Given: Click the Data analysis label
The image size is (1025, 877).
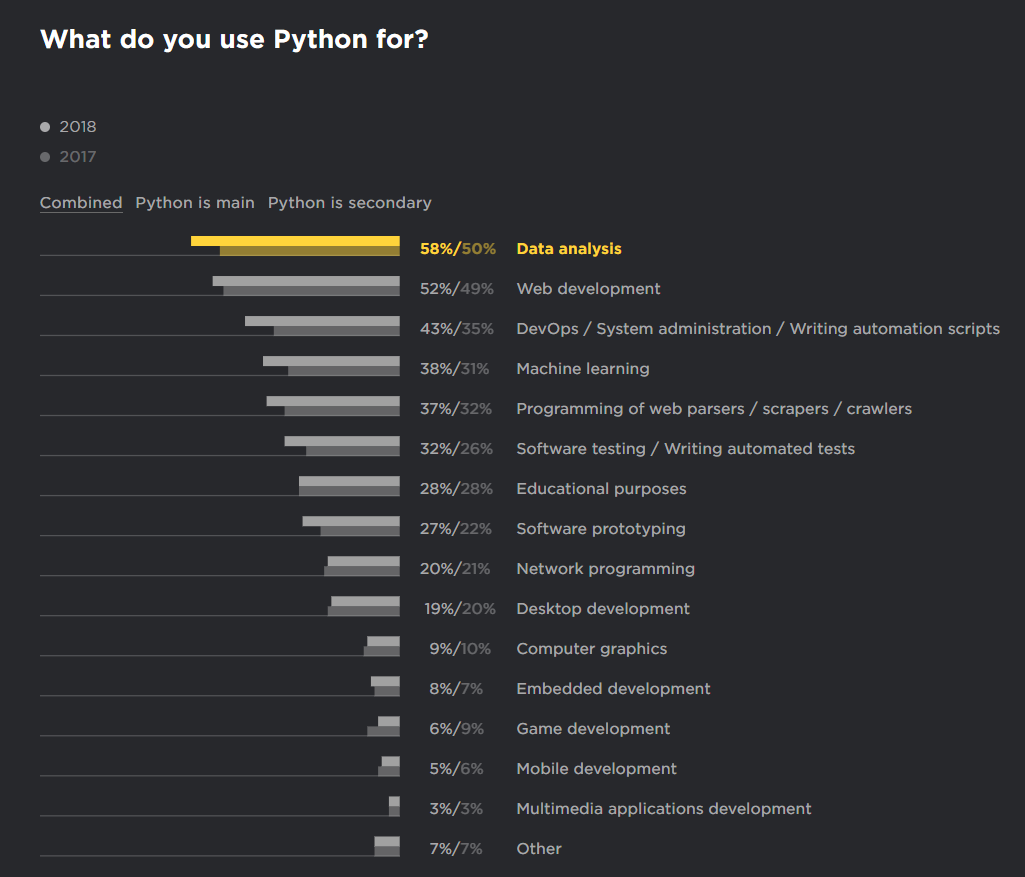Looking at the screenshot, I should [568, 249].
